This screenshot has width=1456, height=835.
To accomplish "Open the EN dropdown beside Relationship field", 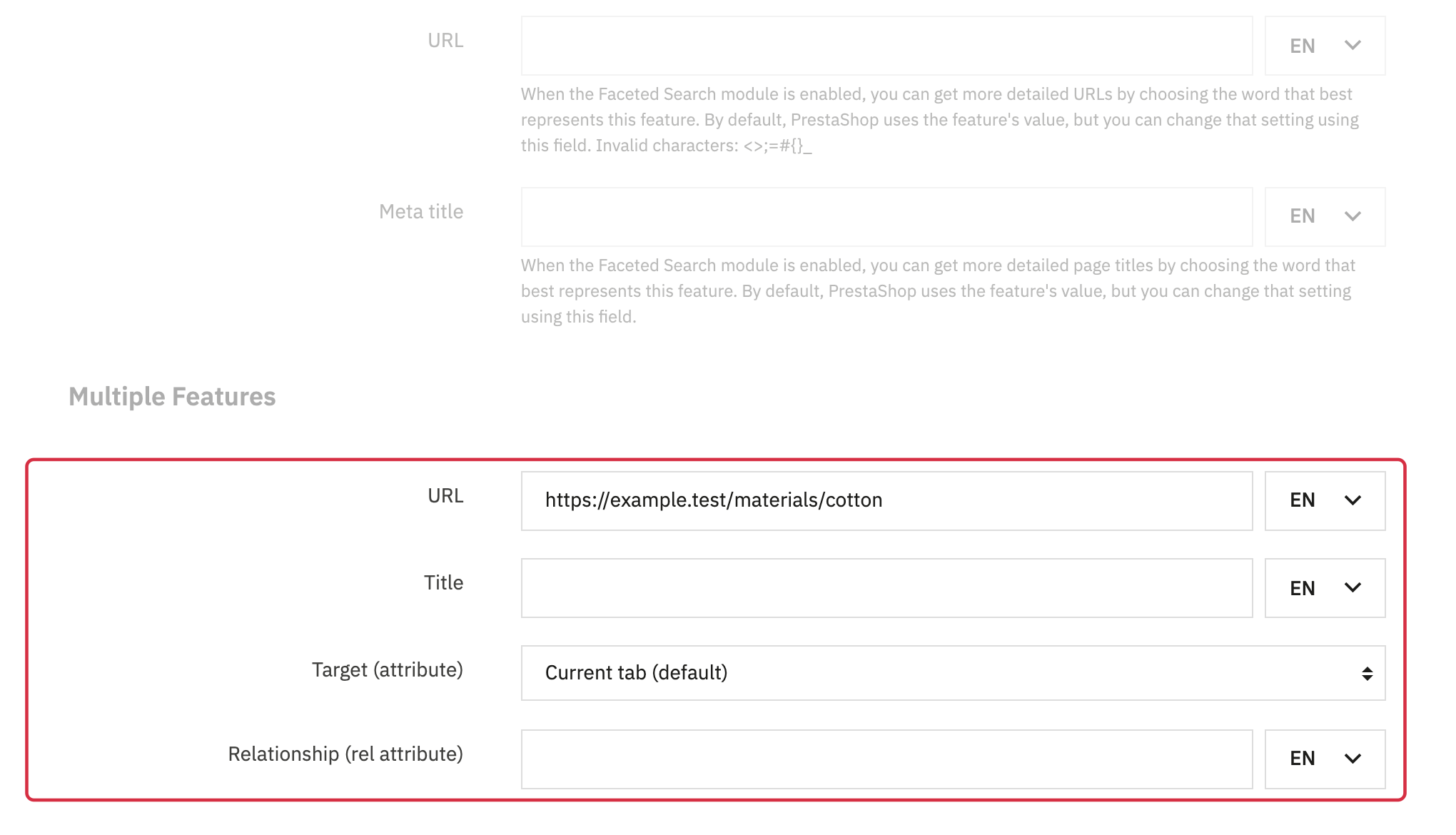I will [1325, 759].
